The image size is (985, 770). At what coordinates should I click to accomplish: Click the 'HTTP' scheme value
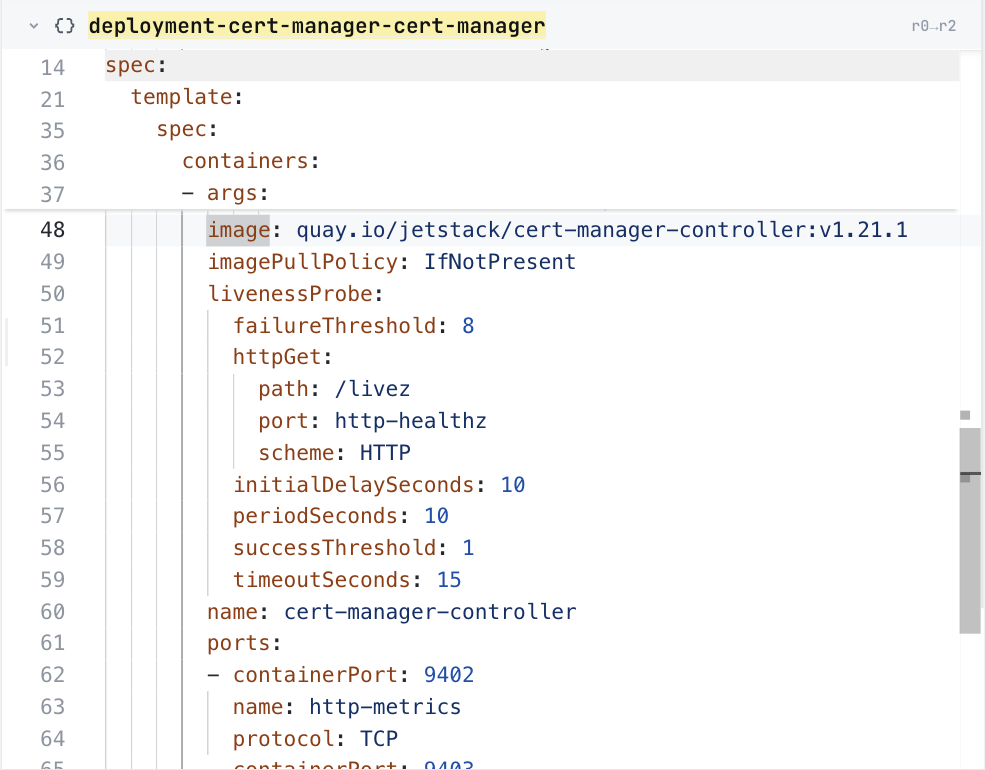(x=385, y=453)
